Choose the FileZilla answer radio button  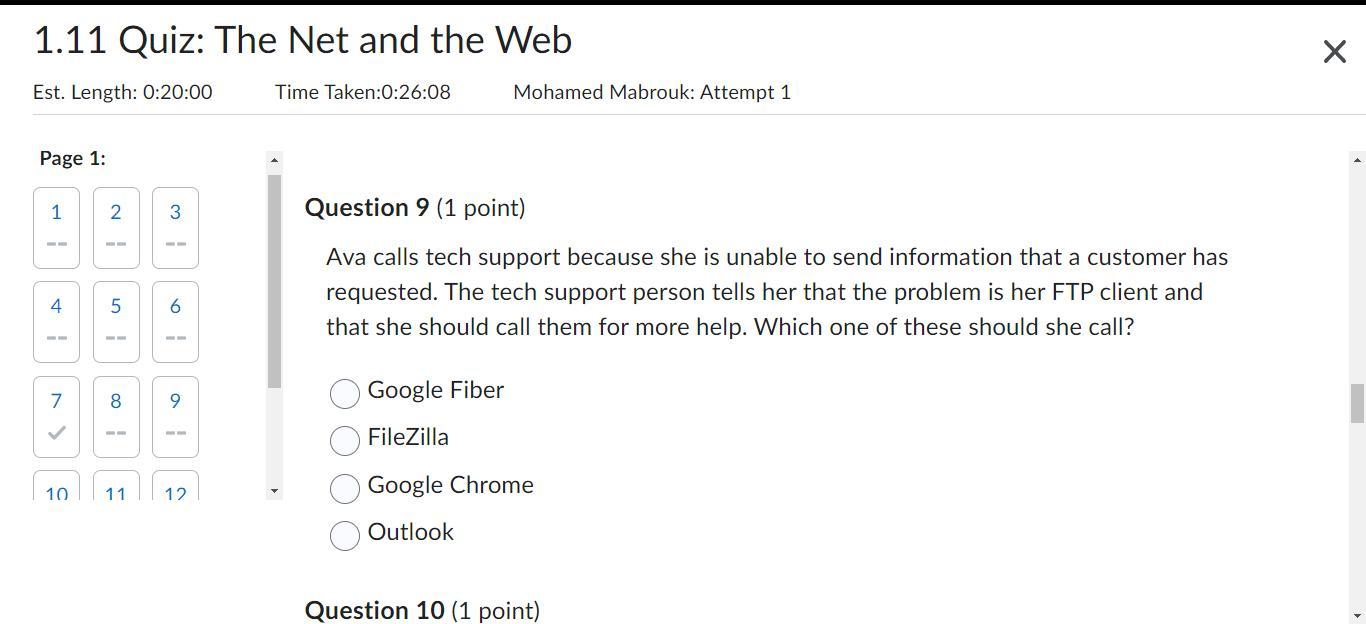345,440
